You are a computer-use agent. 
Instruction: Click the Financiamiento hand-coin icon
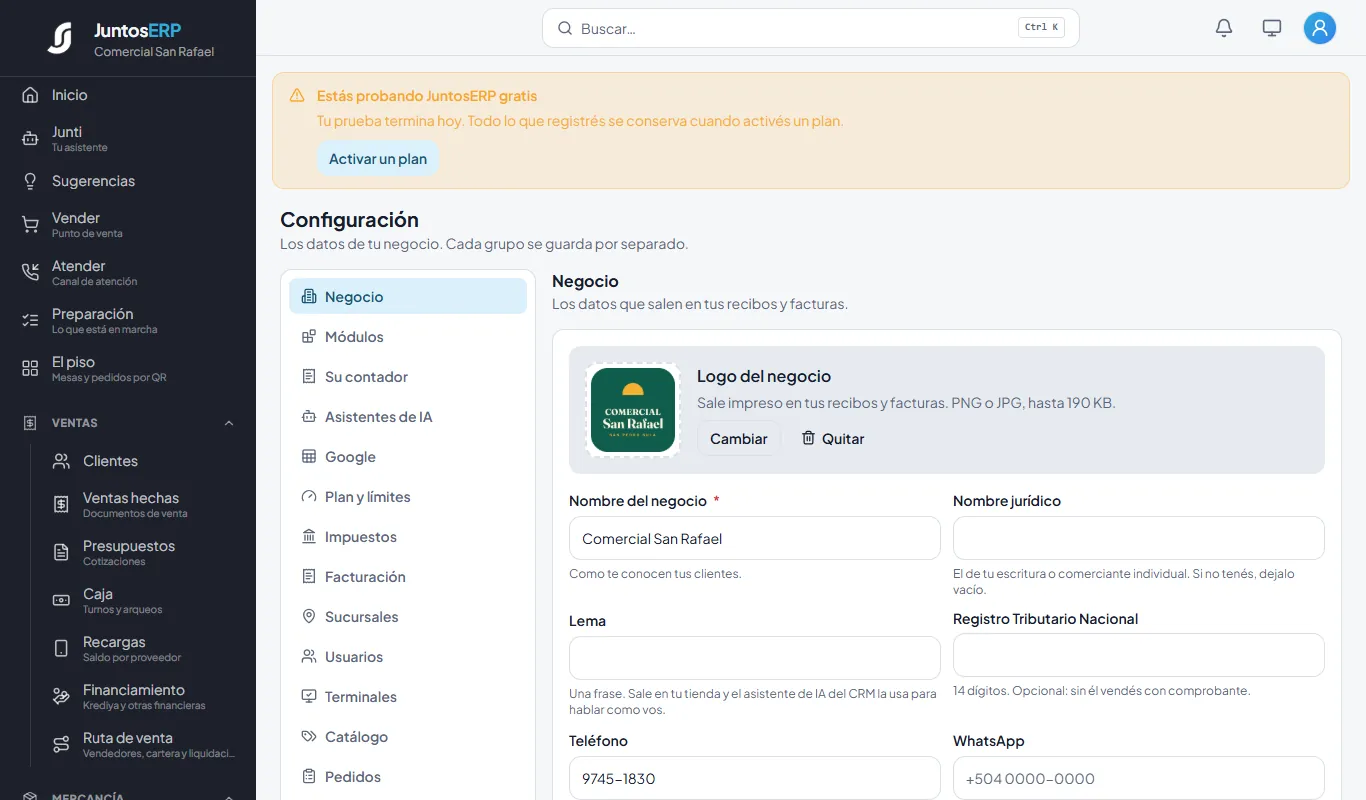pos(61,697)
